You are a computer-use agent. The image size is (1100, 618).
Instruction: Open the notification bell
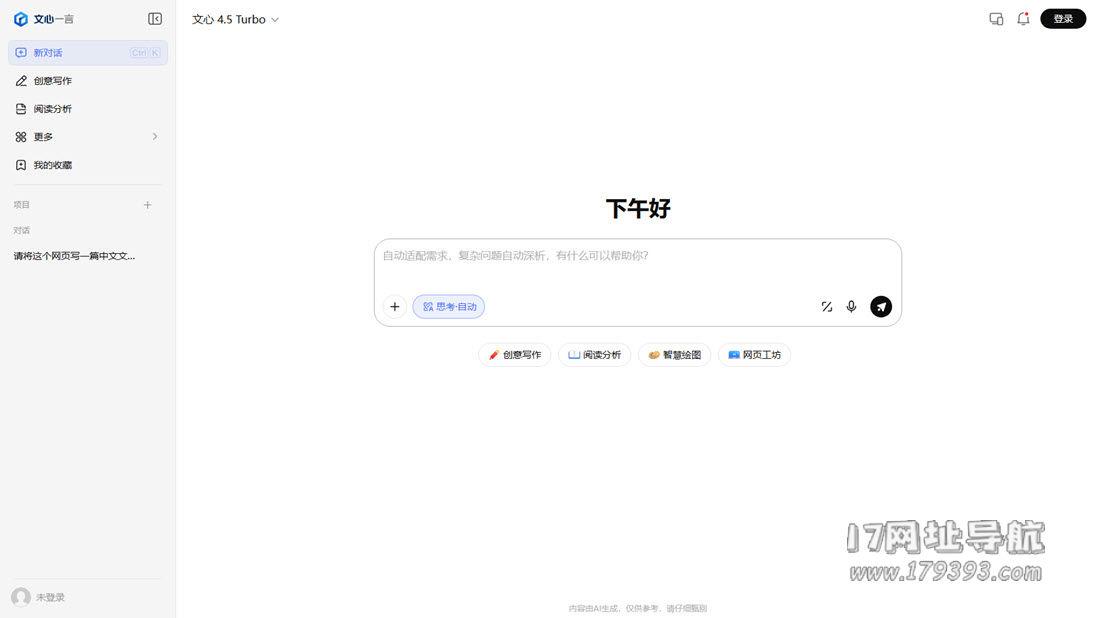pyautogui.click(x=1023, y=19)
